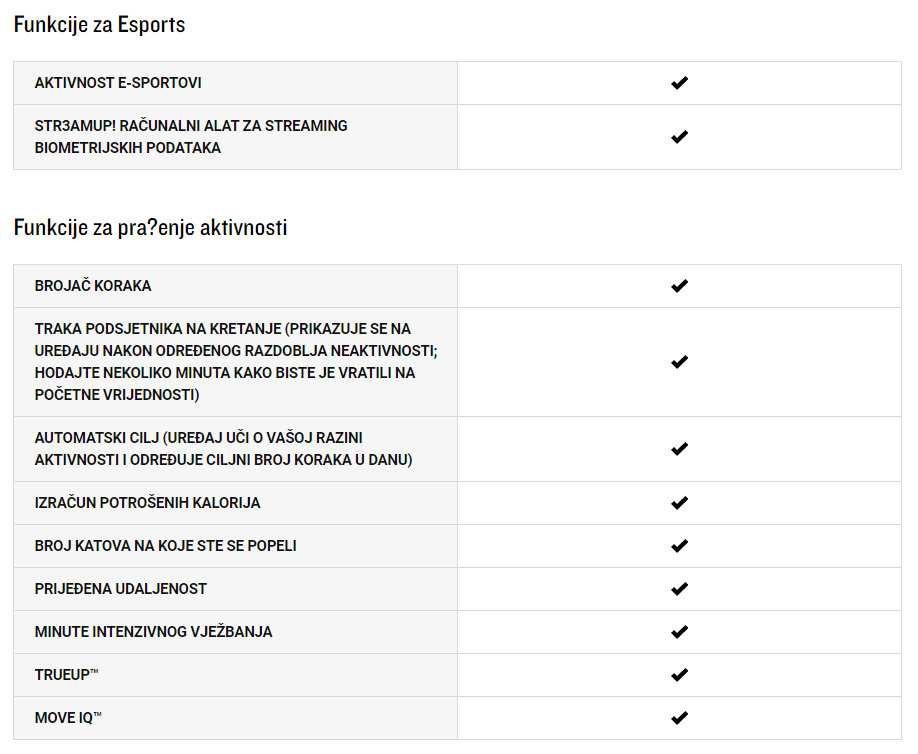This screenshot has height=754, width=918.
Task: Select the Funkcije za praćenje aktivnosti heading
Action: point(150,227)
